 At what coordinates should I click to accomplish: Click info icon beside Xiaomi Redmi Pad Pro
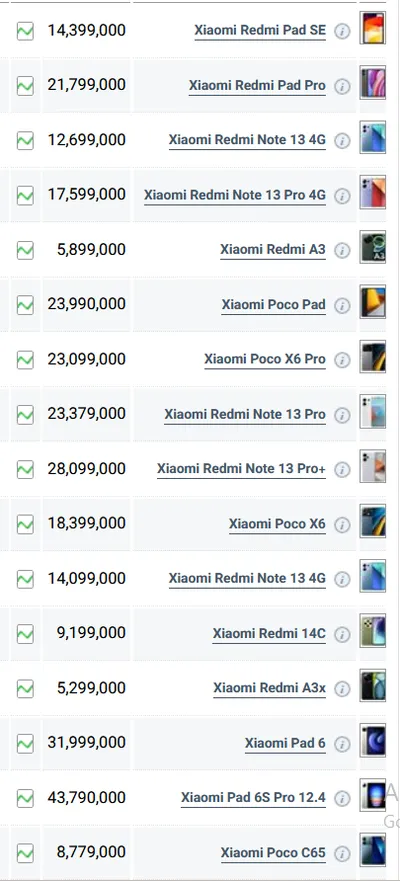click(x=342, y=87)
